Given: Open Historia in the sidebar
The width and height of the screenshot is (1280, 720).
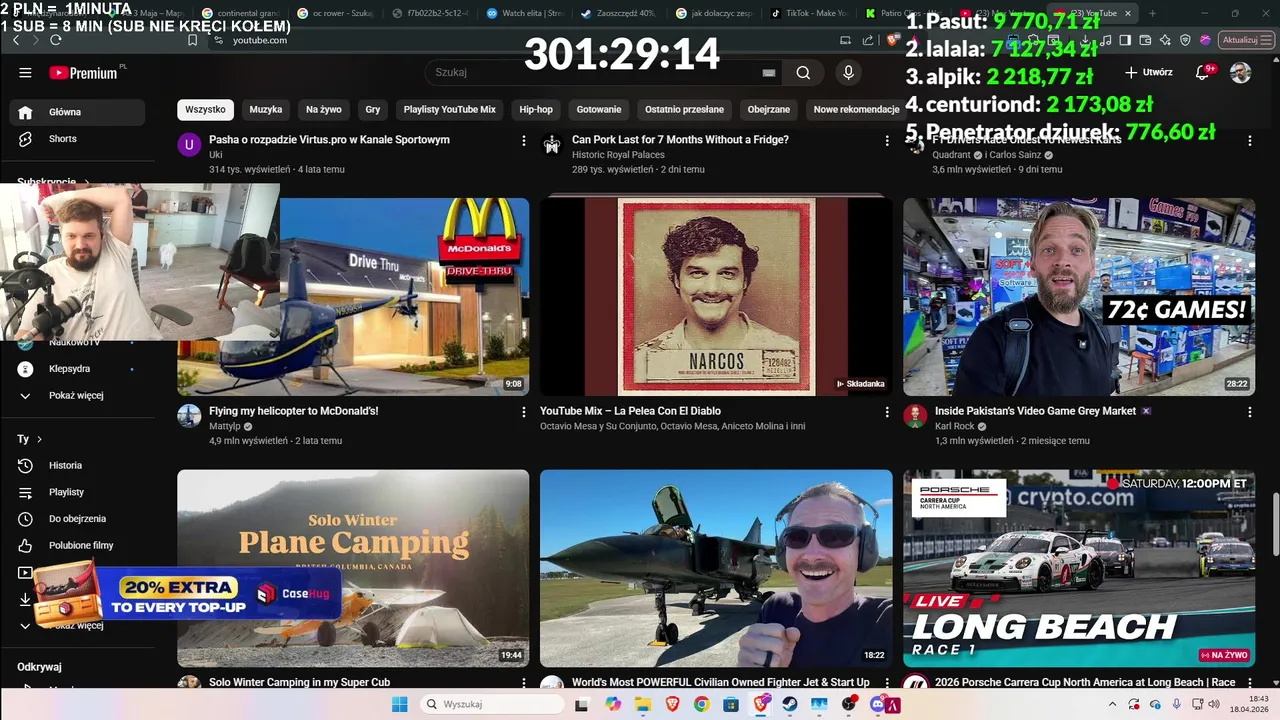Looking at the screenshot, I should click(x=77, y=465).
